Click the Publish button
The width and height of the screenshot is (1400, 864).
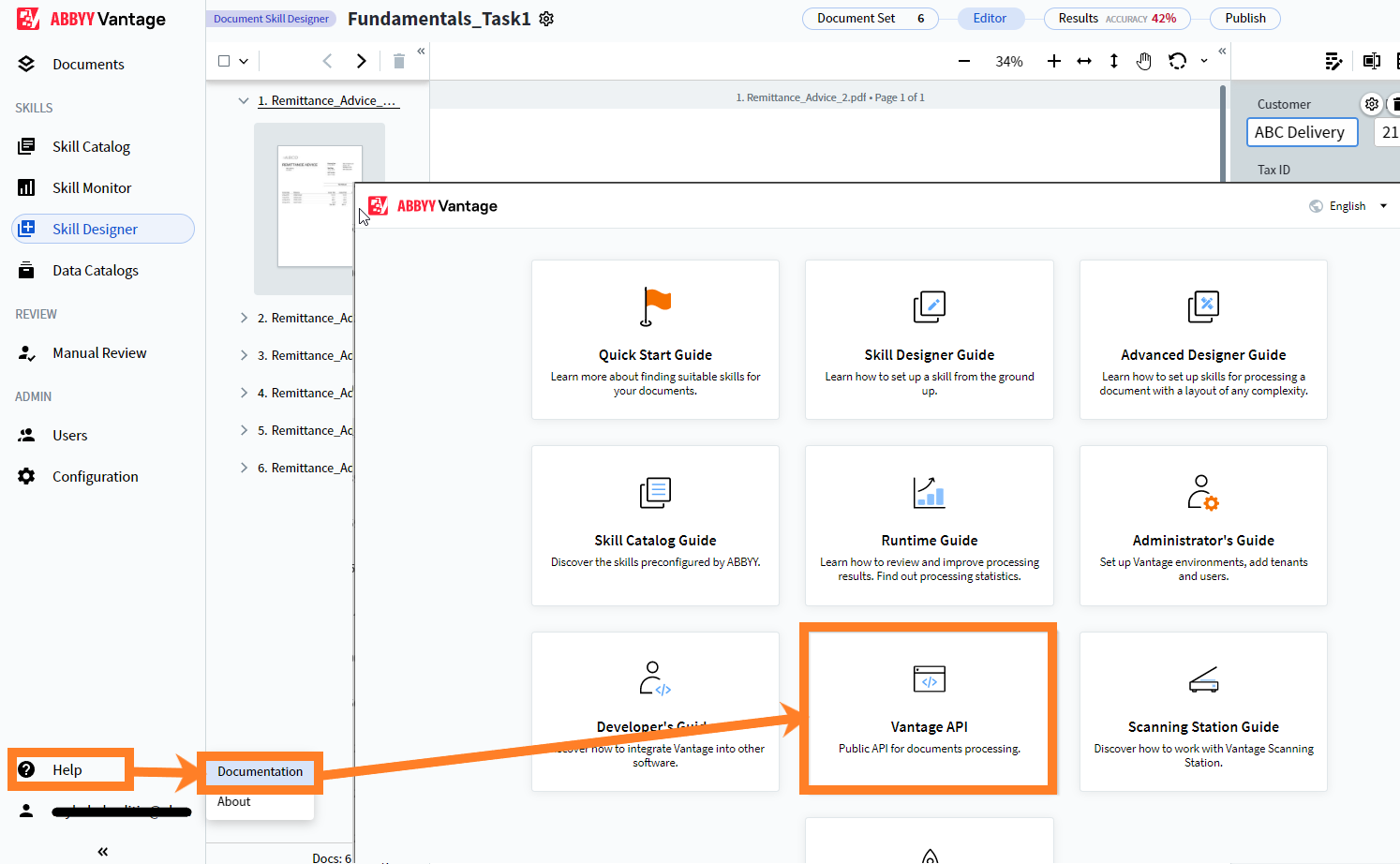(1244, 18)
